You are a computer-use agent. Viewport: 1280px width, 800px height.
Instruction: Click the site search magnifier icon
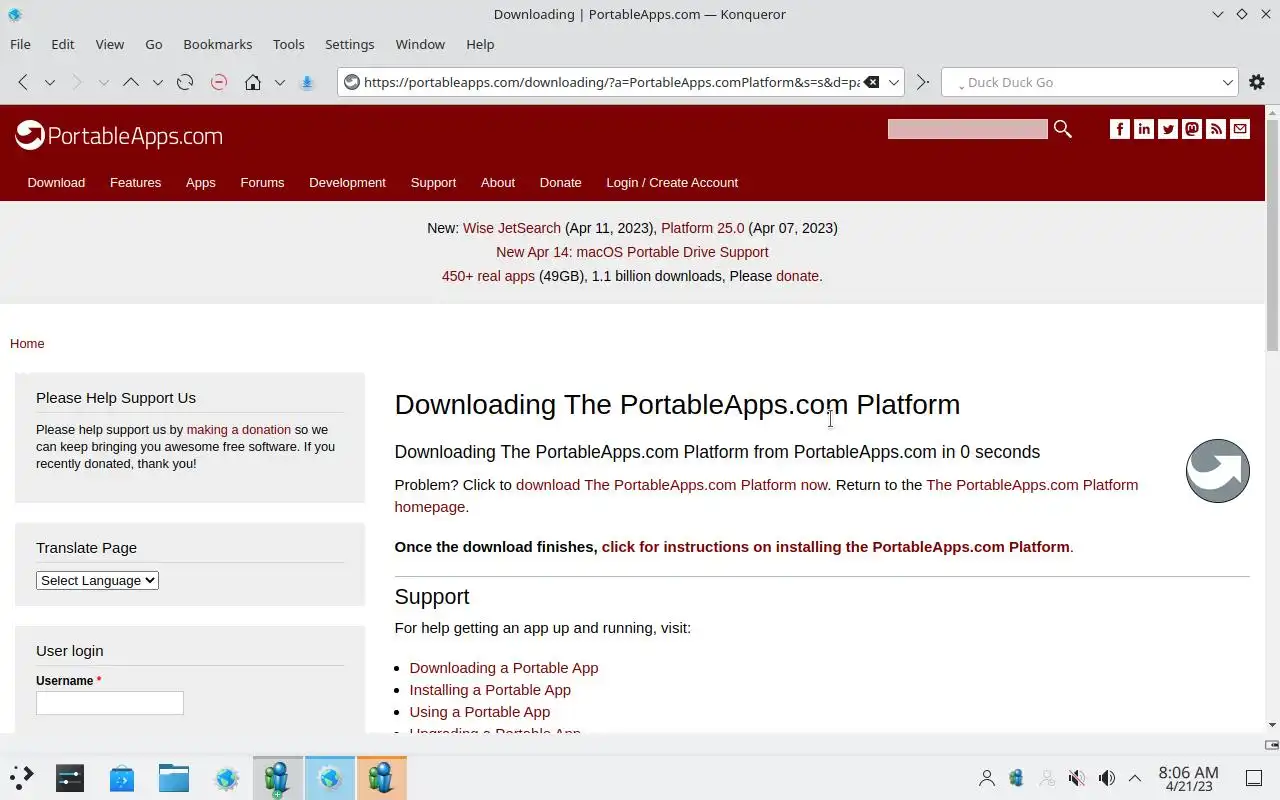[x=1063, y=129]
